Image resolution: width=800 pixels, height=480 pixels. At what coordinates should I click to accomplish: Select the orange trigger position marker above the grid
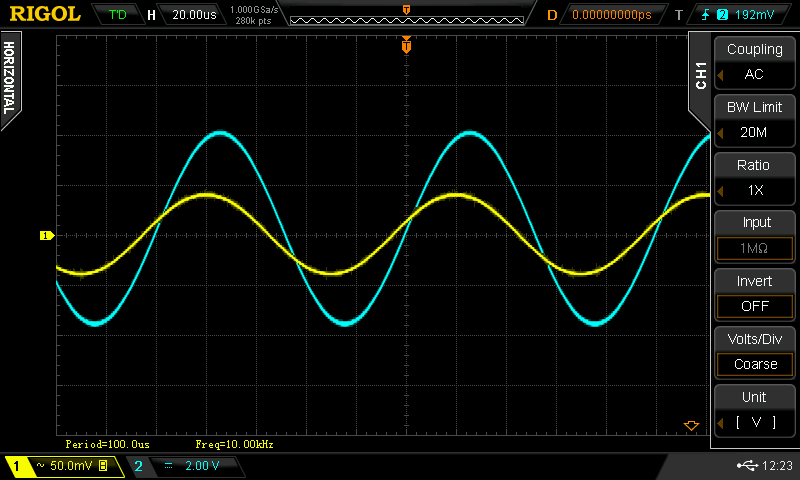406,46
